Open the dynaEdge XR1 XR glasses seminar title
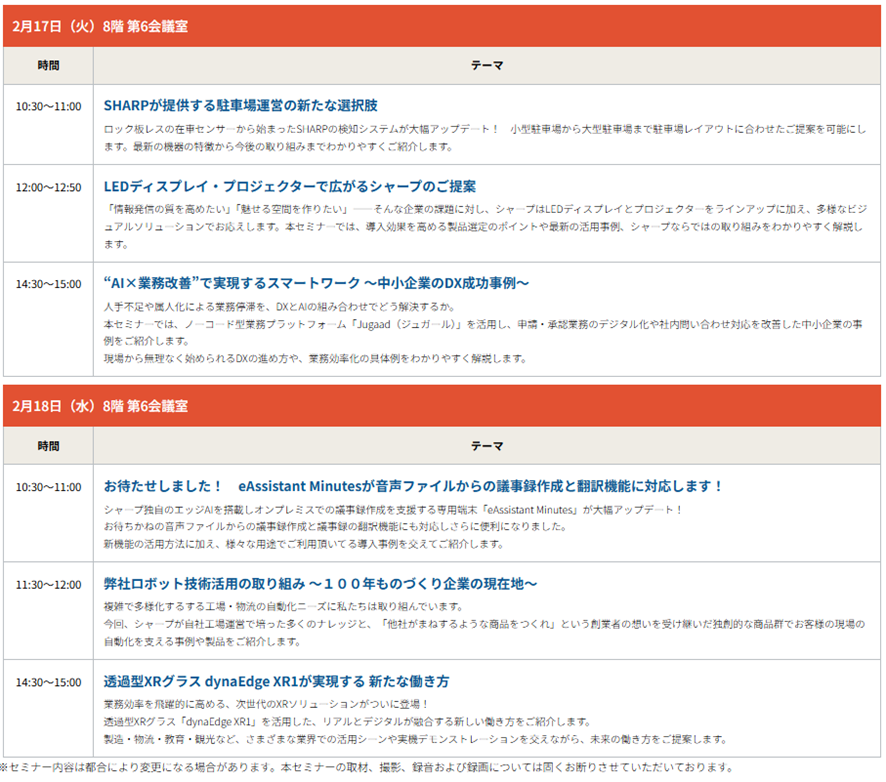Viewport: 886px width, 782px height. 276,681
